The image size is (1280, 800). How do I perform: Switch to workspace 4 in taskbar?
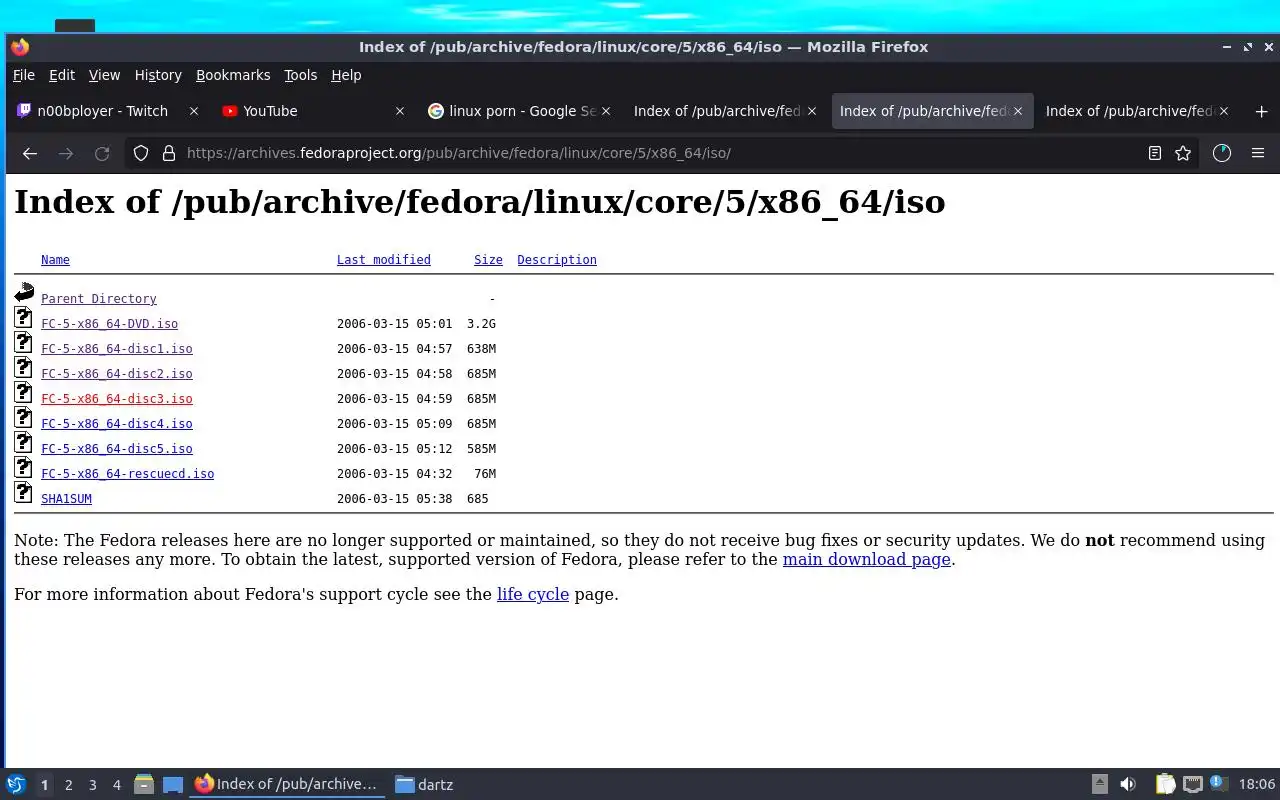point(117,785)
